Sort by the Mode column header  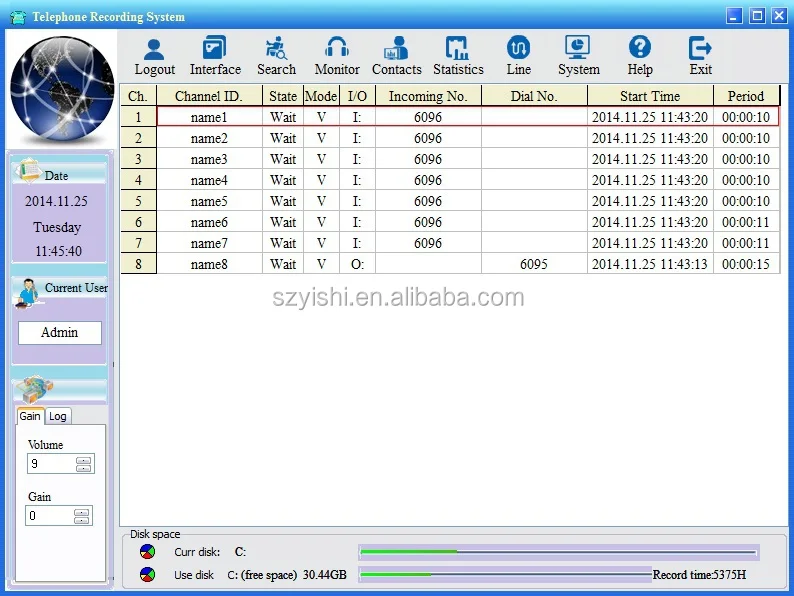click(x=321, y=96)
